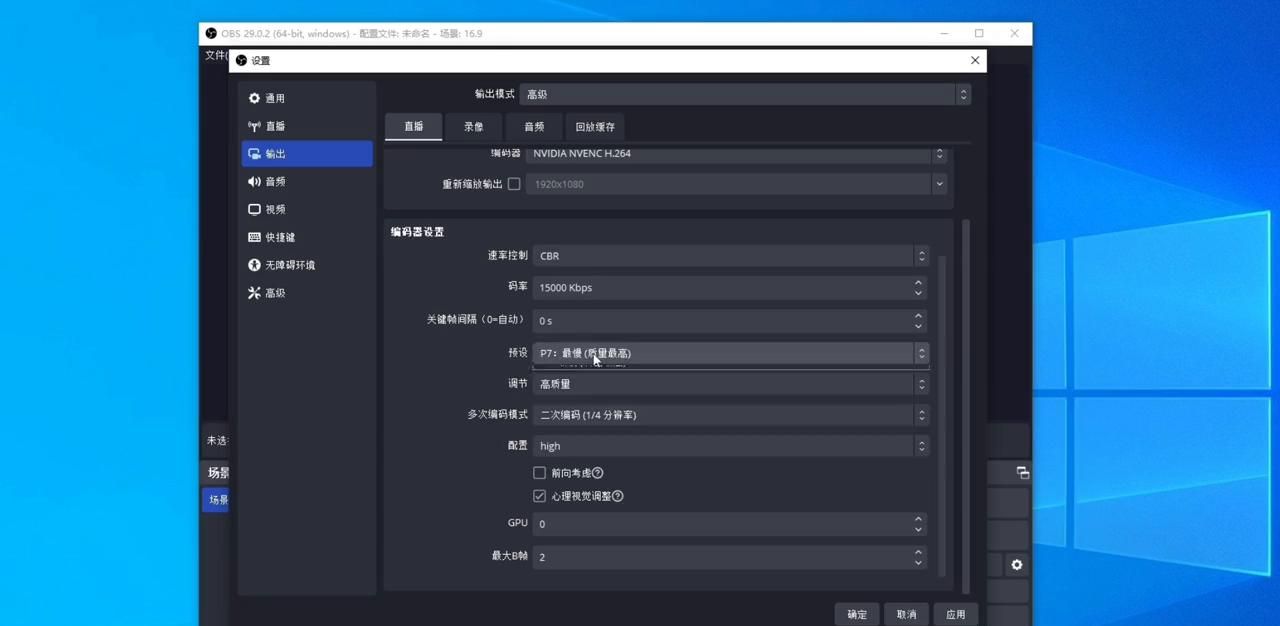Open 文件 menu in OBS main window
Screen dimensions: 1280x626
tap(216, 55)
